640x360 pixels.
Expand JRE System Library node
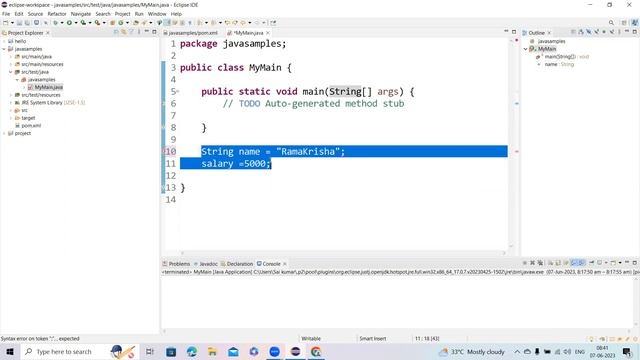pos(11,102)
